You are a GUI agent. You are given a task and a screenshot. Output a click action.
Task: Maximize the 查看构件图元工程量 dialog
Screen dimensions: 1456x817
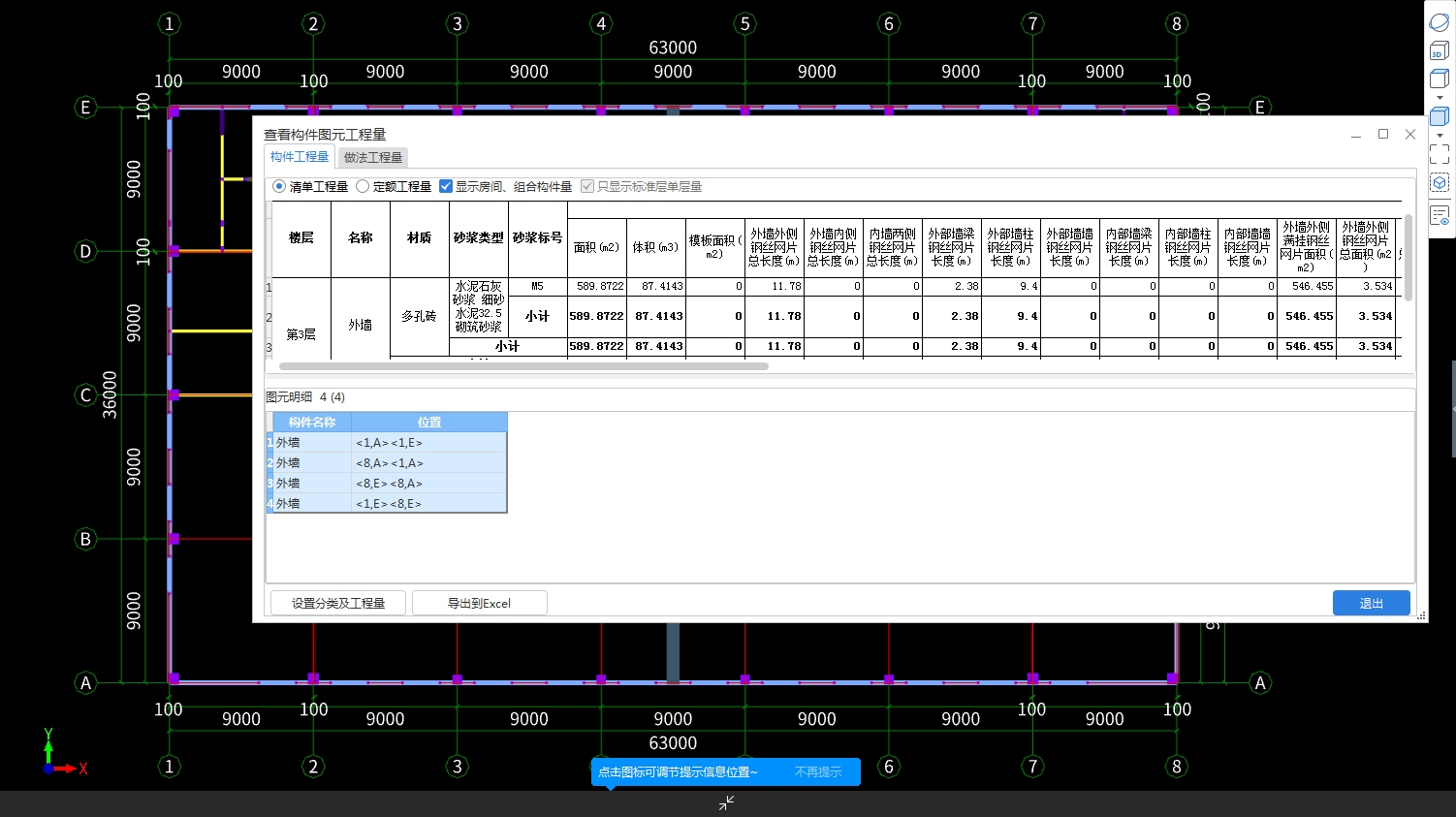coord(1383,134)
